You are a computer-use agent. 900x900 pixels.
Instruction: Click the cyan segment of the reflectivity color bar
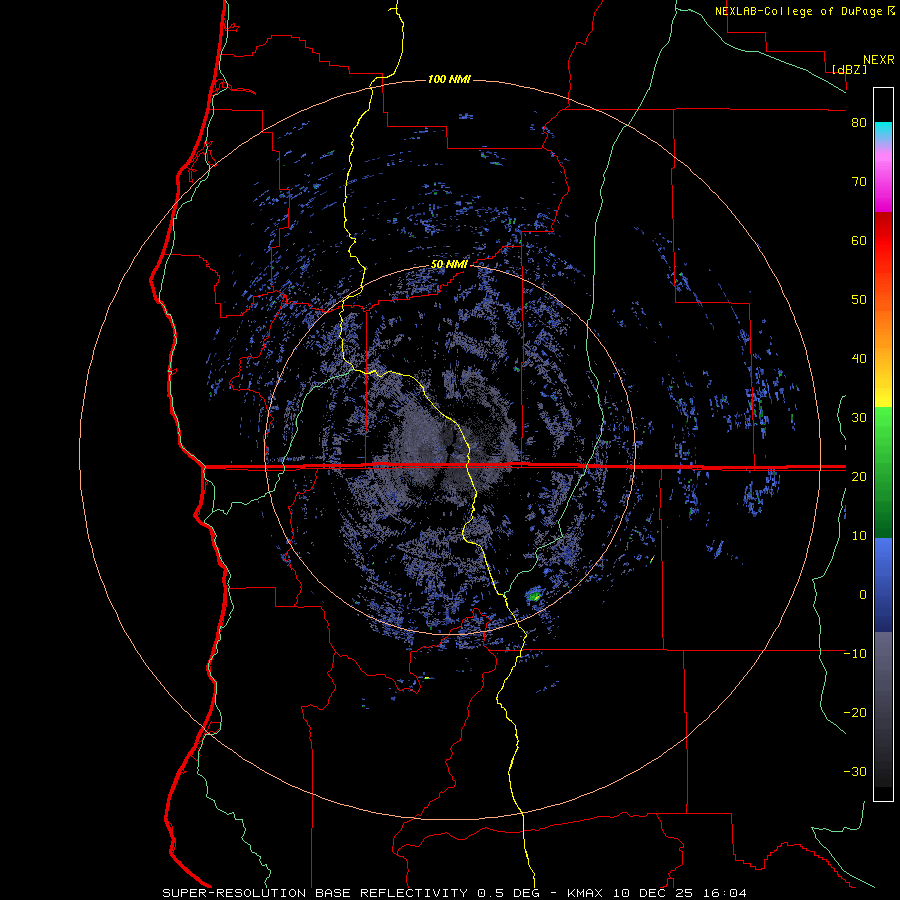pyautogui.click(x=883, y=129)
